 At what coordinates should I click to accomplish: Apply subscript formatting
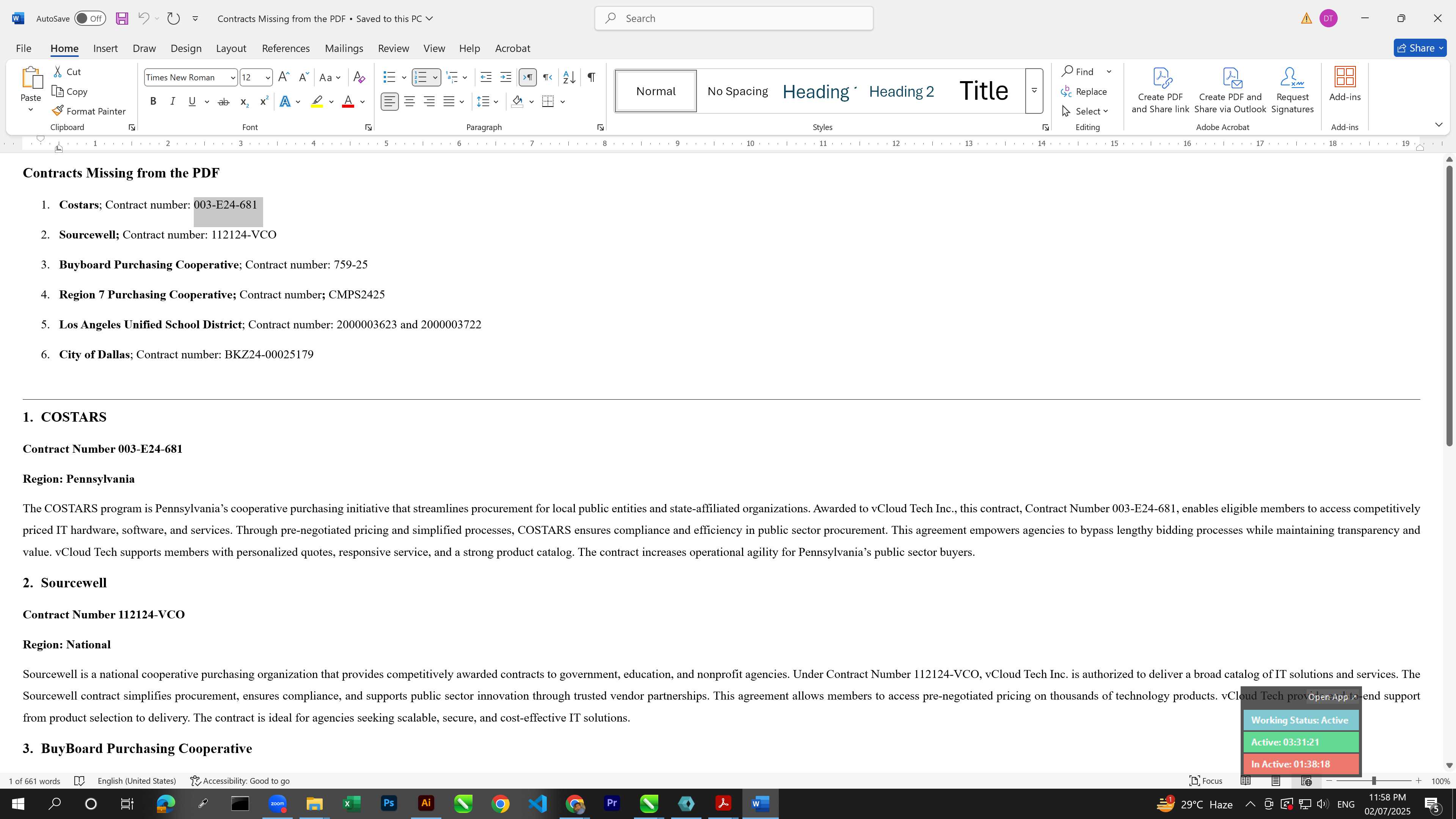[x=243, y=102]
